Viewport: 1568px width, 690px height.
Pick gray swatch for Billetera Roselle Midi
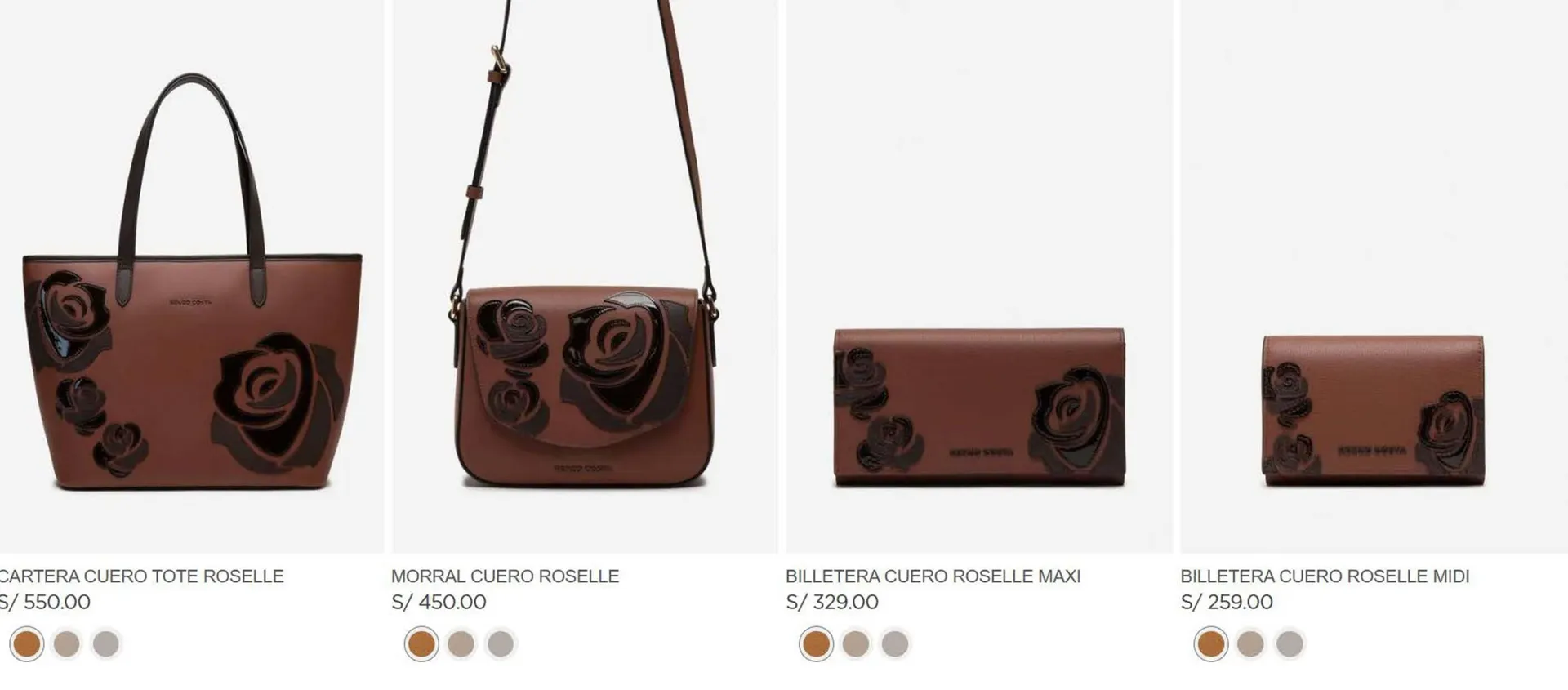click(1290, 644)
